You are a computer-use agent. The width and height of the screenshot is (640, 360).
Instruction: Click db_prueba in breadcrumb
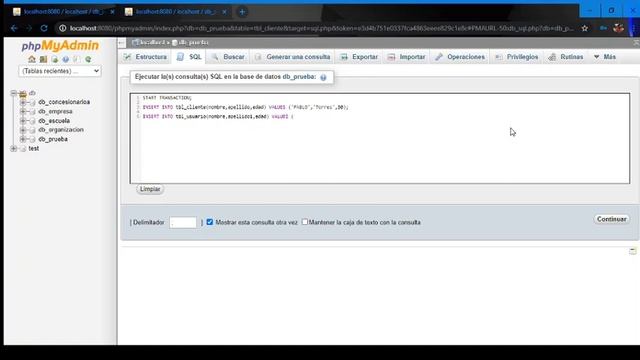193,42
